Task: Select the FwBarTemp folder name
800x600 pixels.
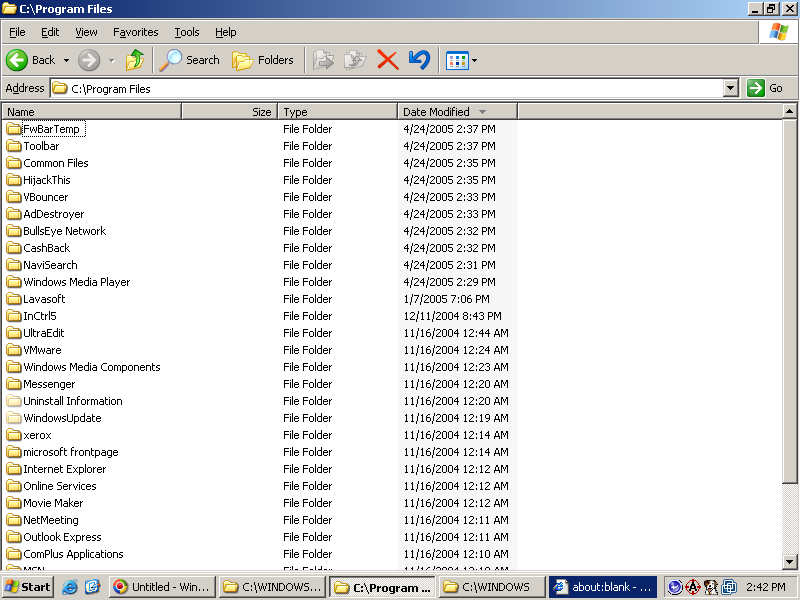Action: point(52,129)
